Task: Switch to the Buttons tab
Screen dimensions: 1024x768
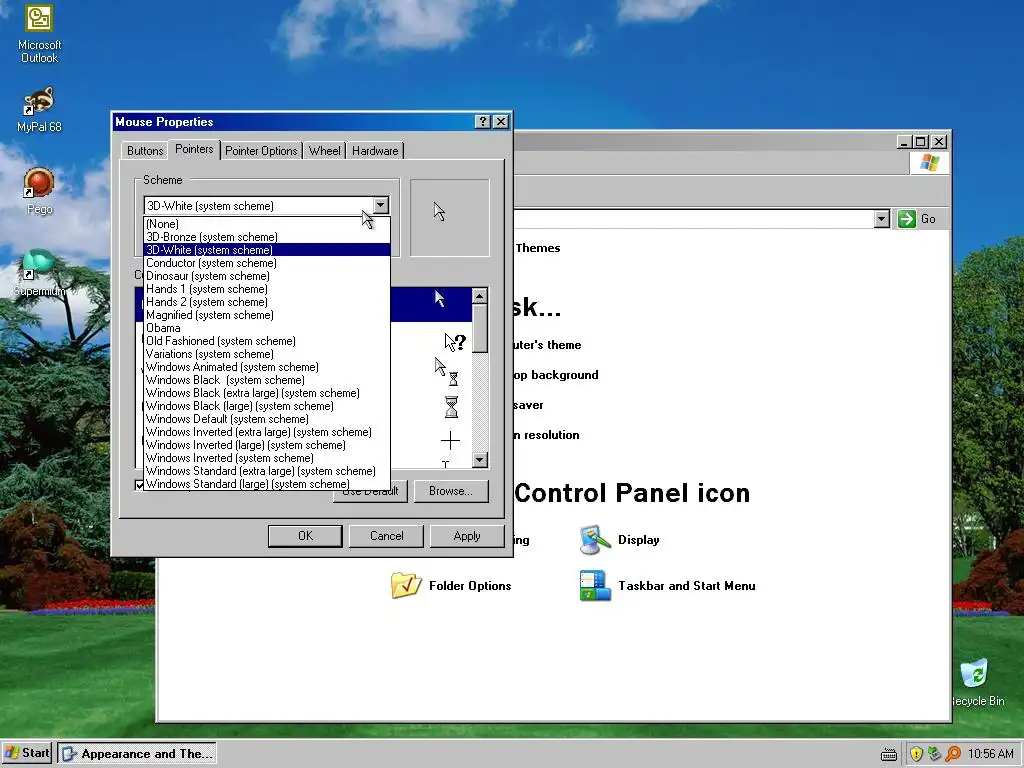Action: pos(145,151)
